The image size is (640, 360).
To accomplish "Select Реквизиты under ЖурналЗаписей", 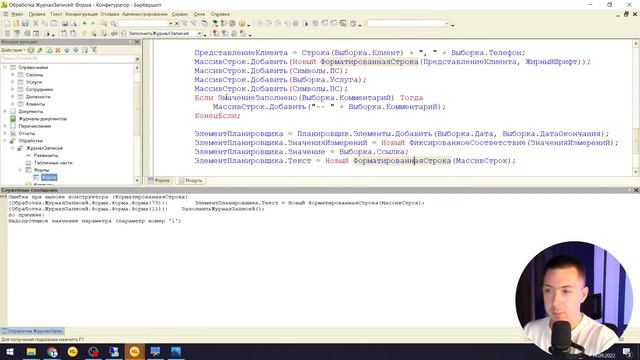I will [46, 156].
